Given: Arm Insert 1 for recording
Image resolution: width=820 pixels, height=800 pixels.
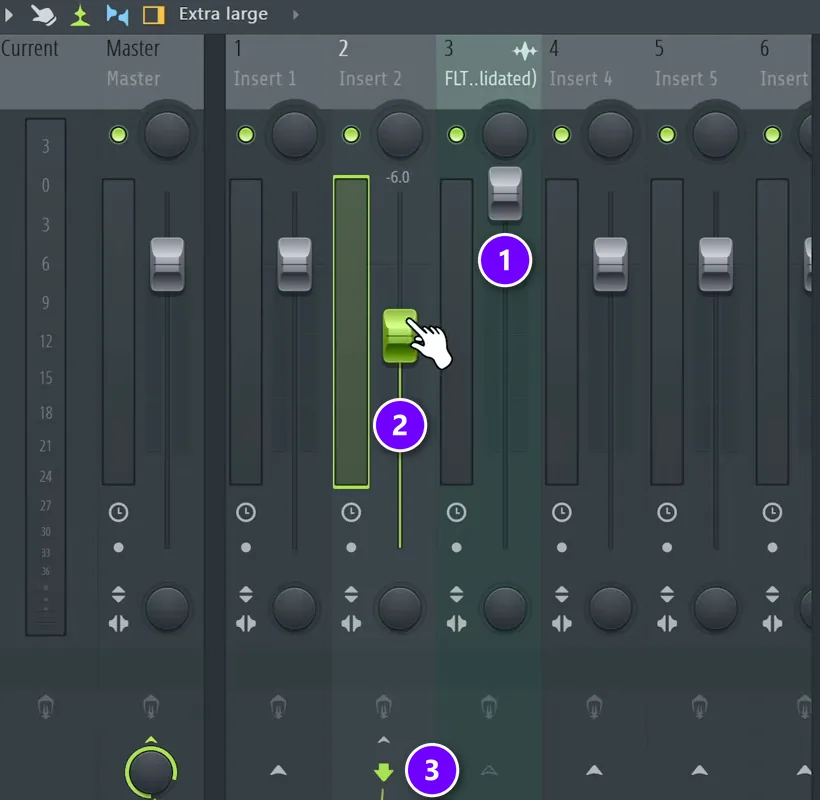Looking at the screenshot, I should (278, 707).
